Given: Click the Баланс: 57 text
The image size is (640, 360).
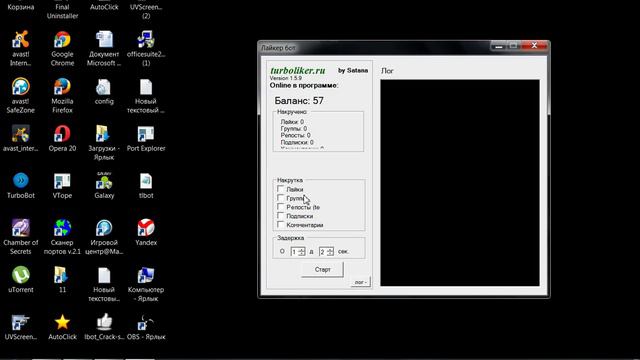Looking at the screenshot, I should tap(299, 101).
